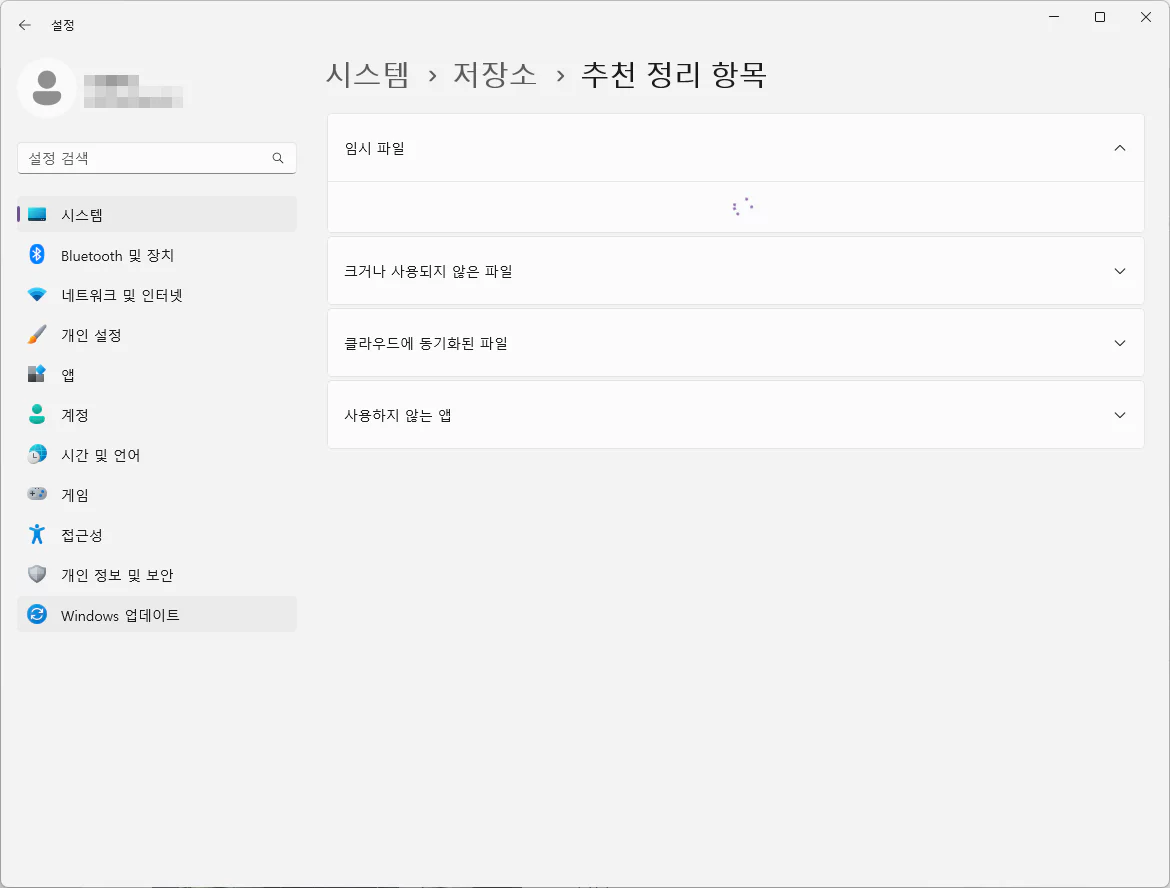Navigate to 저장소 in the breadcrumb

(x=495, y=75)
